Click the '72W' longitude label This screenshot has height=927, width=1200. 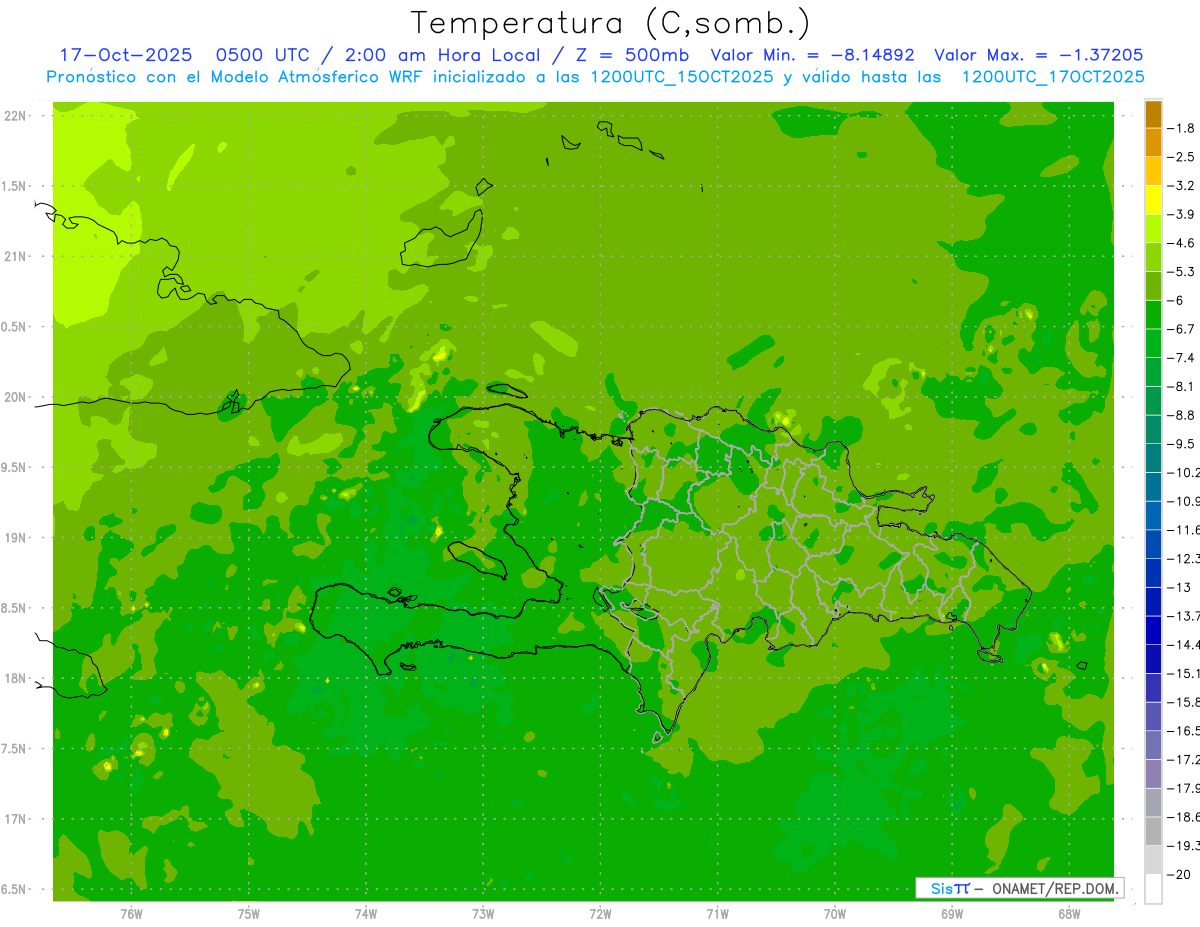coord(600,913)
